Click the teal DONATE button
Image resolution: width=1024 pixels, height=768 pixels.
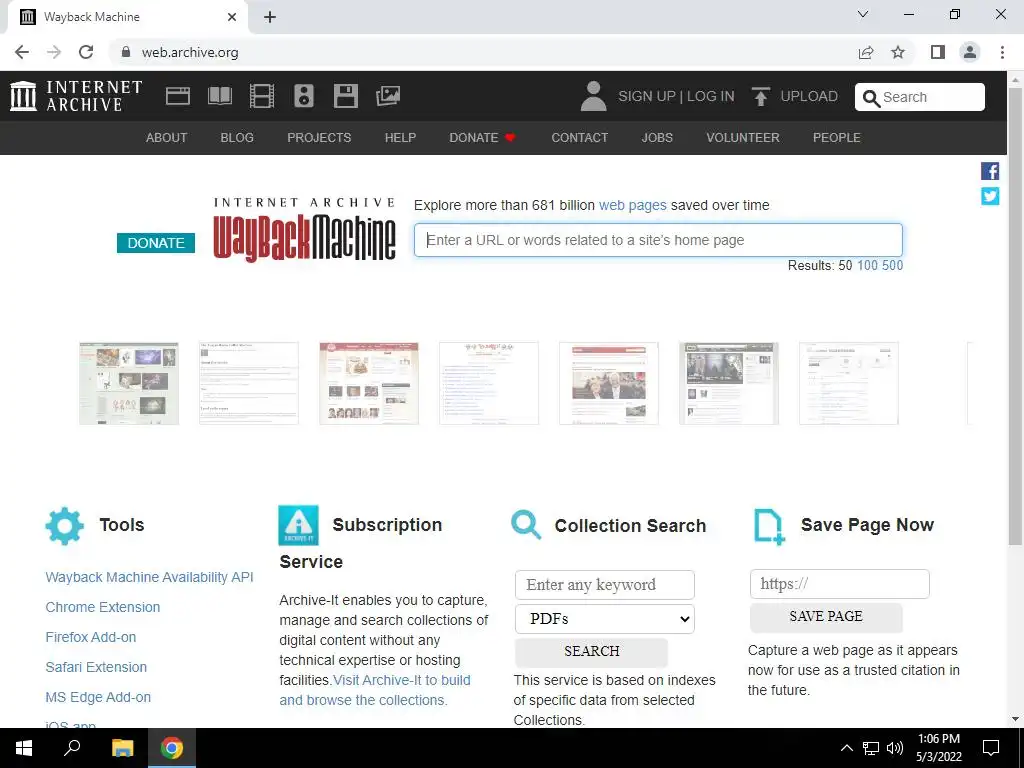(x=156, y=243)
